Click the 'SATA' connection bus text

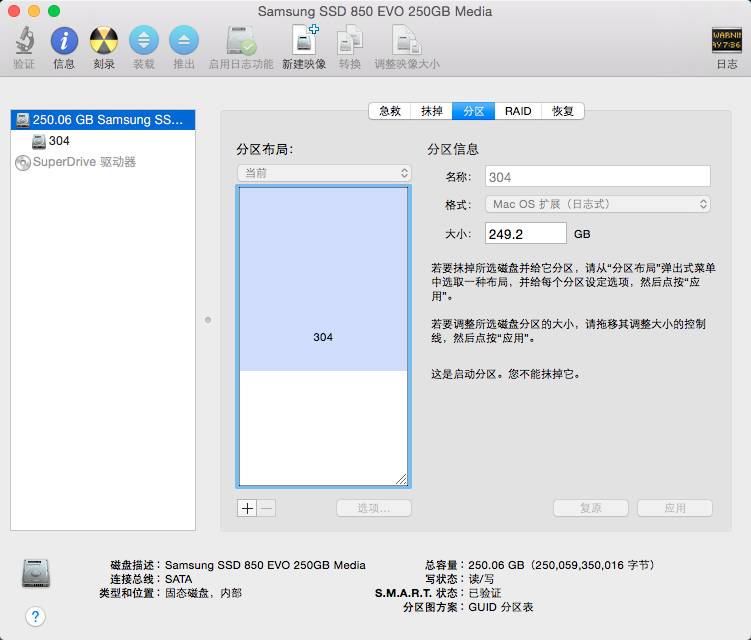click(x=178, y=579)
